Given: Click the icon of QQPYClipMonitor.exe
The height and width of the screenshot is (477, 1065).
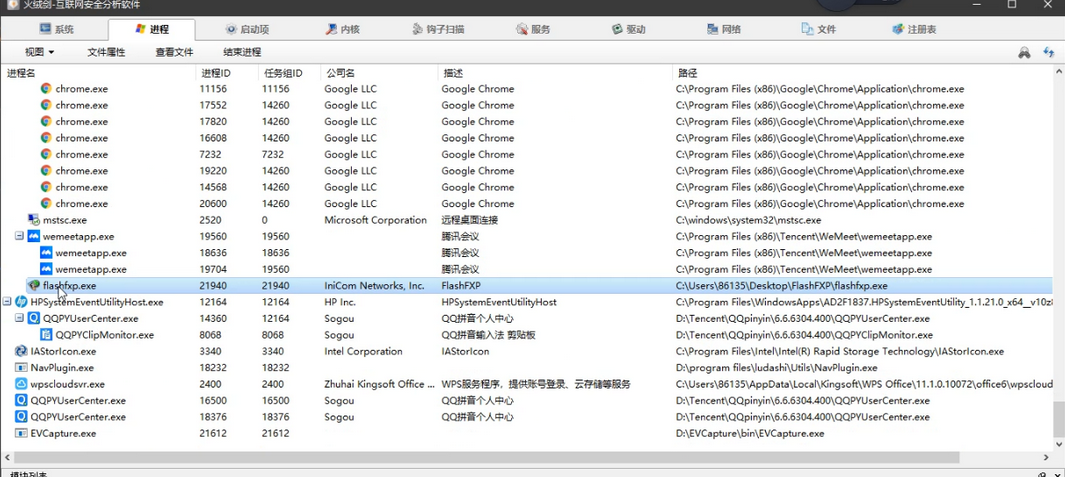Looking at the screenshot, I should 46,335.
